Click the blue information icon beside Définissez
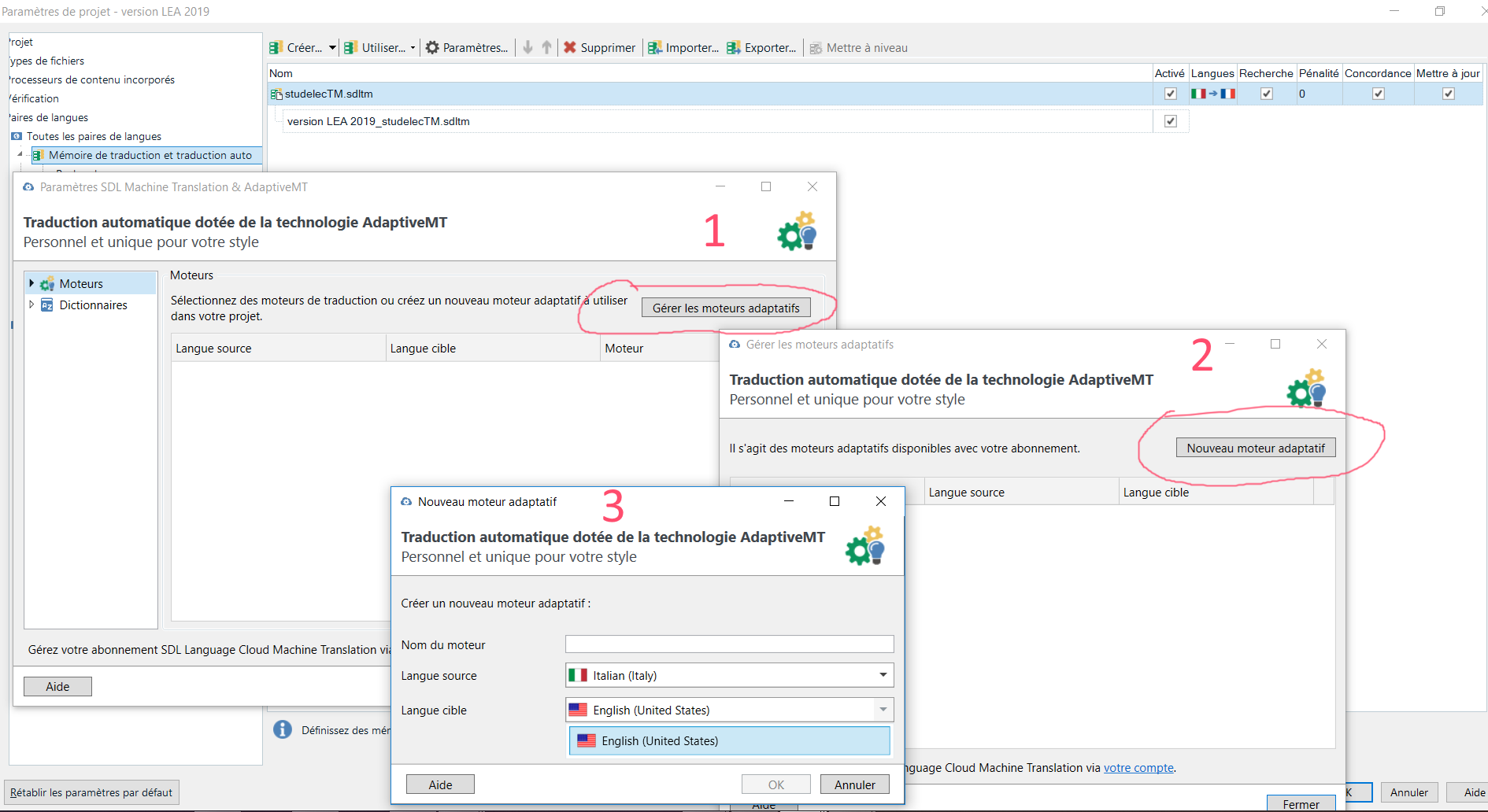This screenshot has height=812, width=1488. (283, 729)
